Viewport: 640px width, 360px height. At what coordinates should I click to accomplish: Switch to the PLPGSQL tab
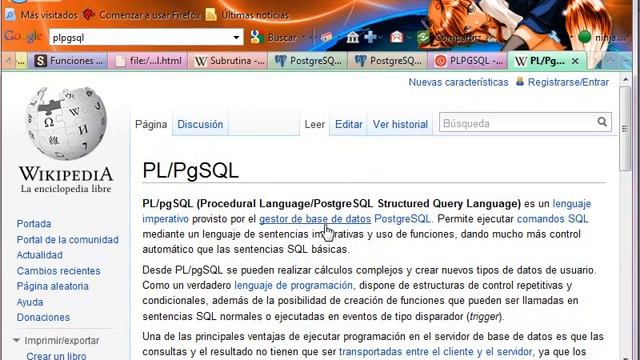(x=468, y=61)
